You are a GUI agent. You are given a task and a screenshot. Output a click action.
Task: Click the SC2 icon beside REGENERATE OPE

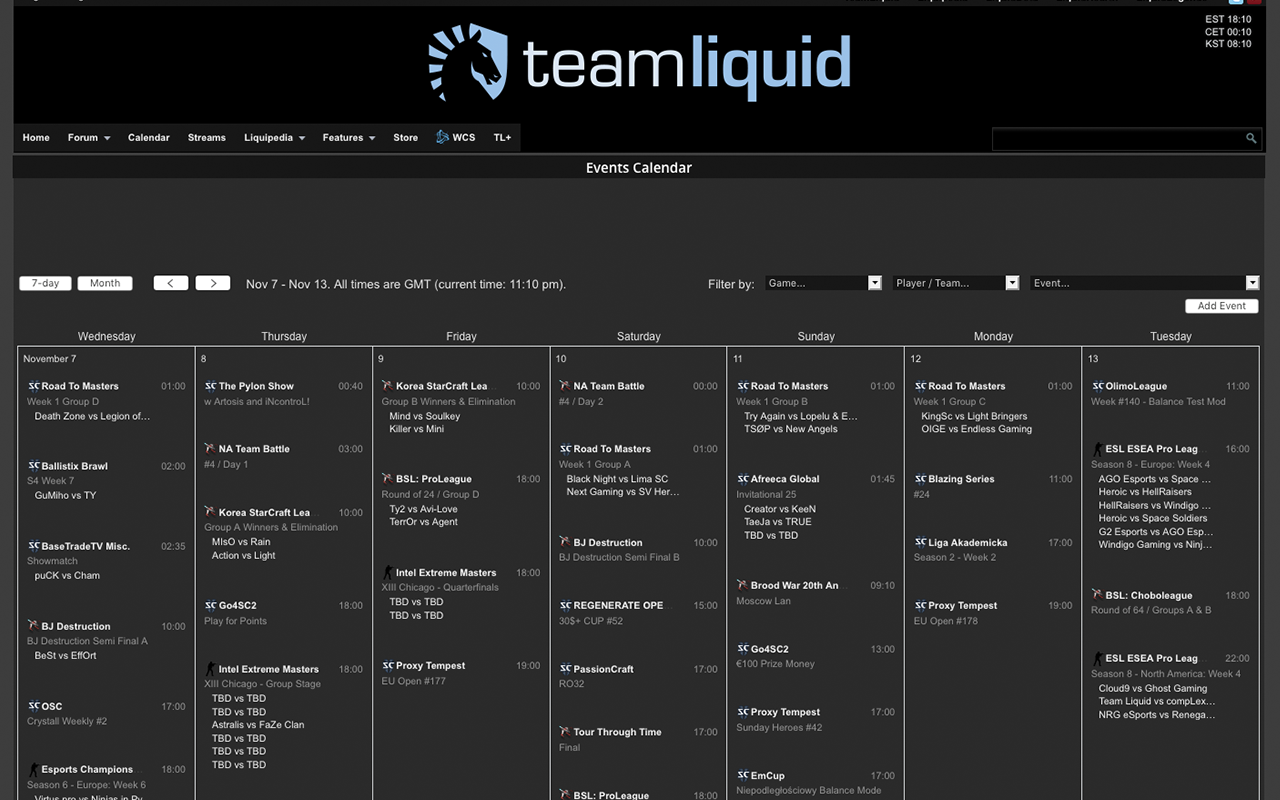(565, 605)
